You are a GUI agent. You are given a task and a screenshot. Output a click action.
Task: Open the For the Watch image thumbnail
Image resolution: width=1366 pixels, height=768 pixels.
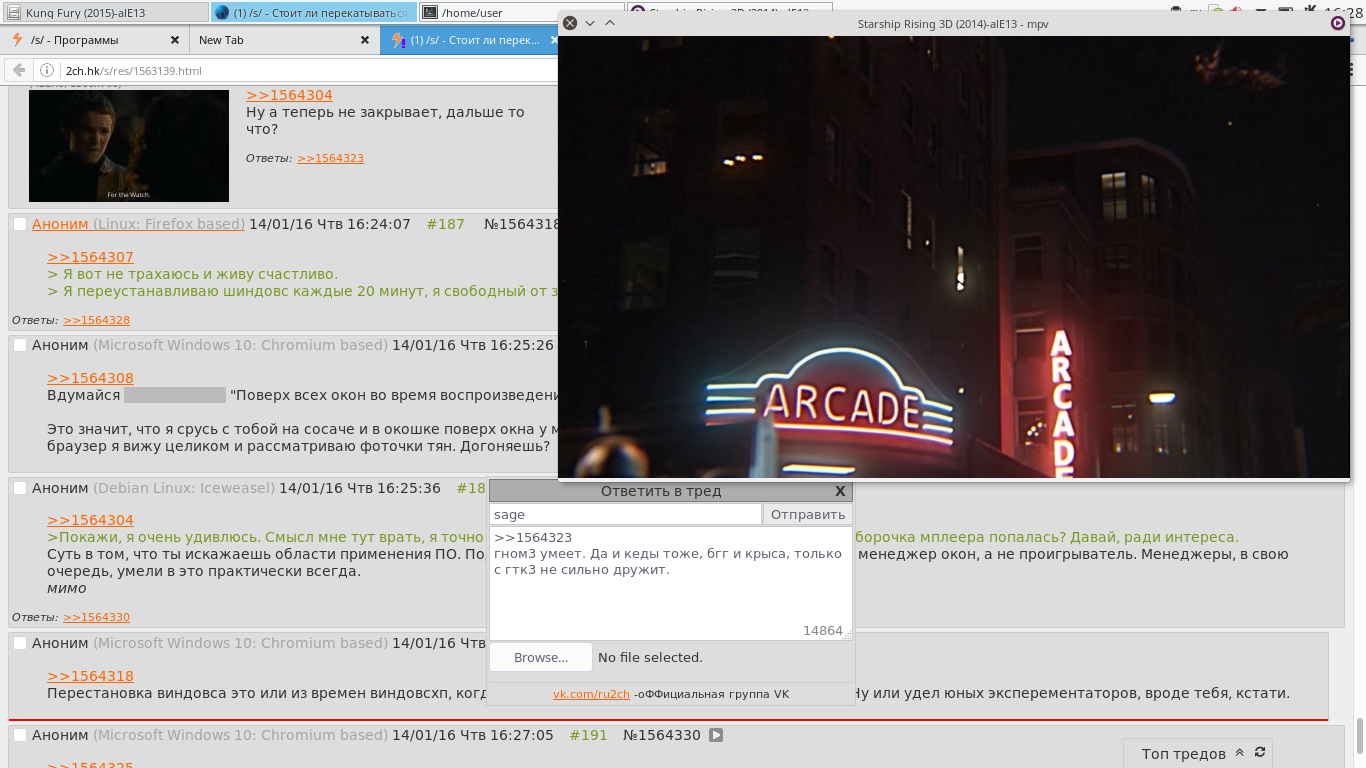pyautogui.click(x=129, y=146)
